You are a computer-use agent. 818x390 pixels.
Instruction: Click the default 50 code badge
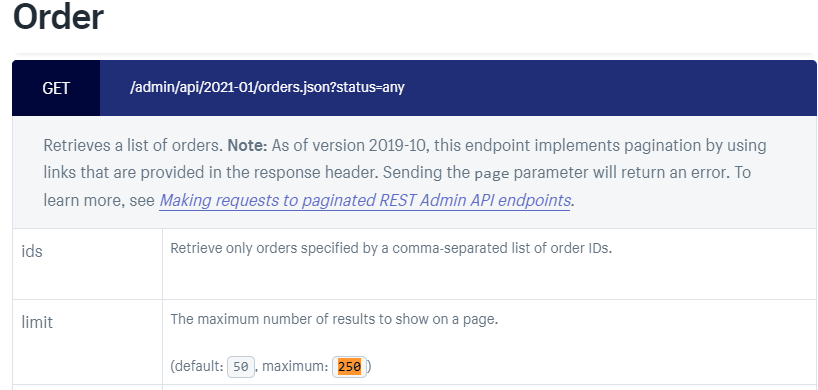241,367
